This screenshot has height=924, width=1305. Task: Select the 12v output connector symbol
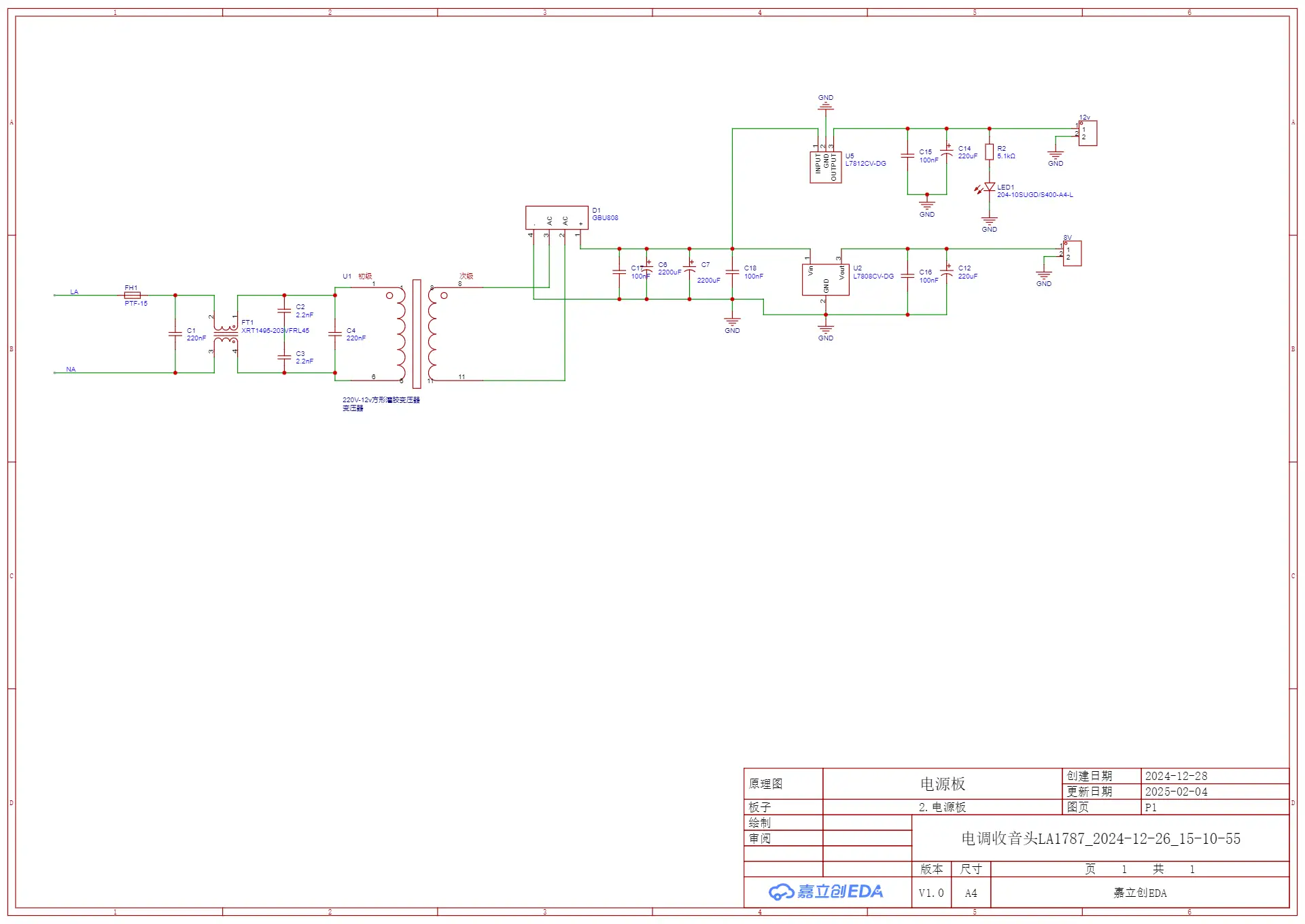click(x=1087, y=133)
